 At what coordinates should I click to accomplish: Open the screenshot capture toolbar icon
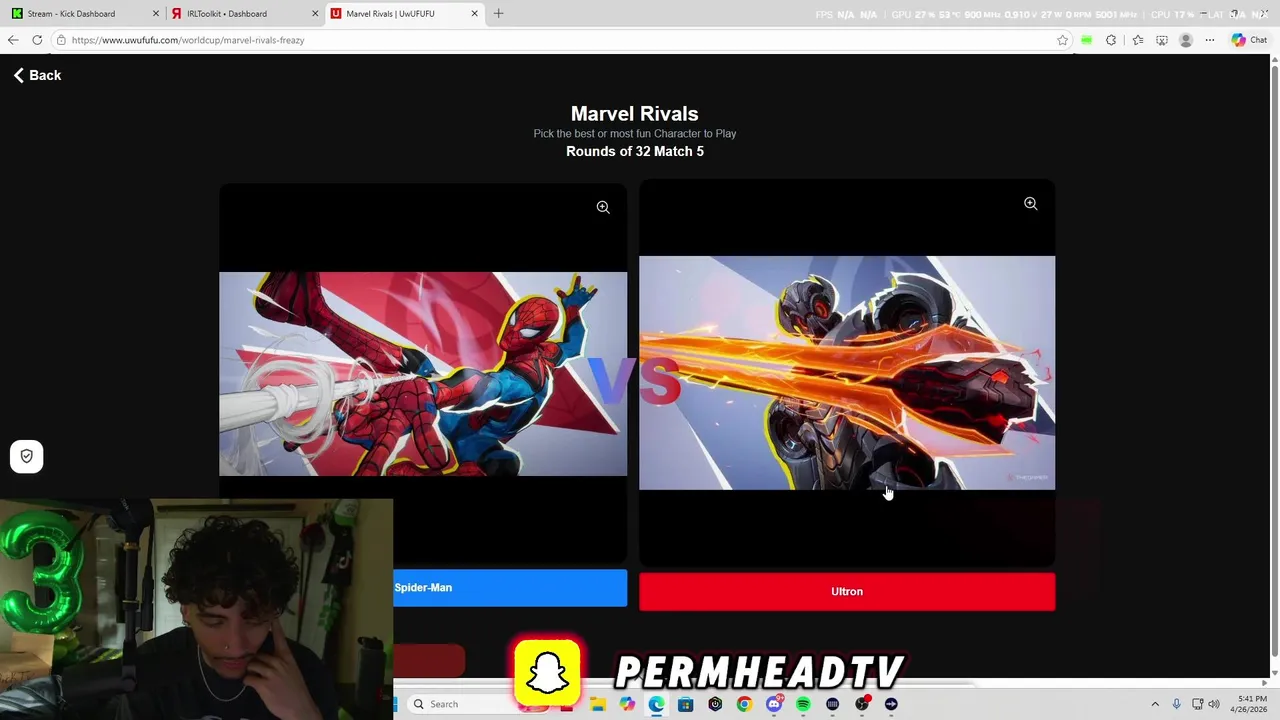(1161, 40)
